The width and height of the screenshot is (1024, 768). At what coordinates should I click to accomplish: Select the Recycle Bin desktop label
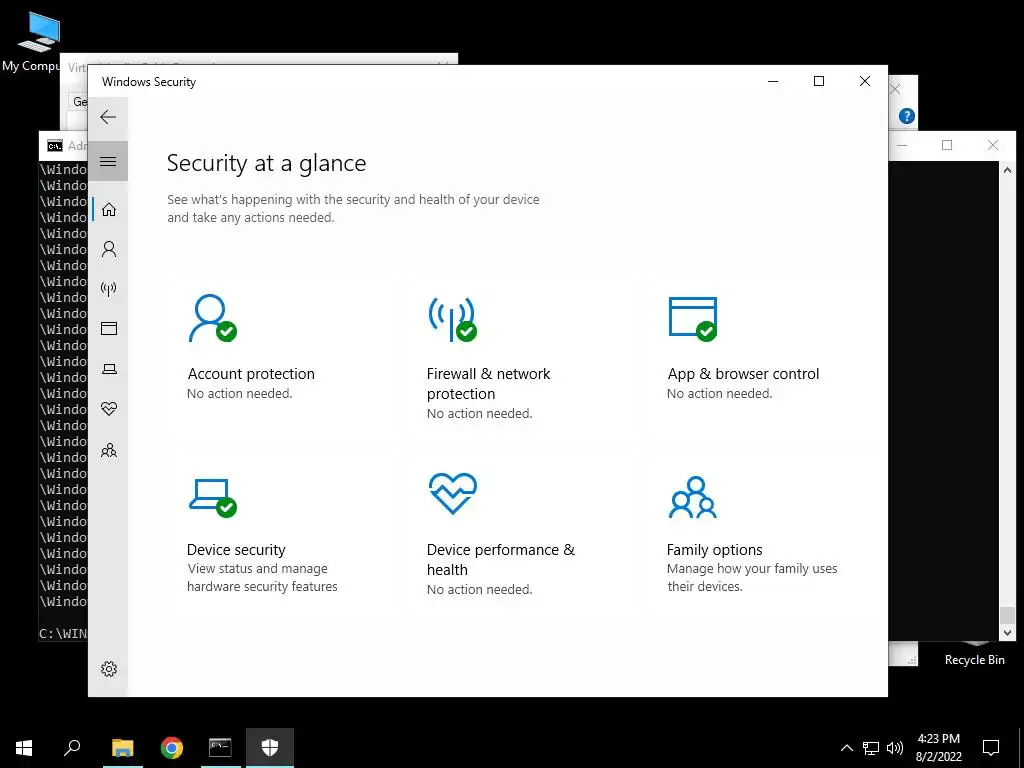[x=974, y=660]
